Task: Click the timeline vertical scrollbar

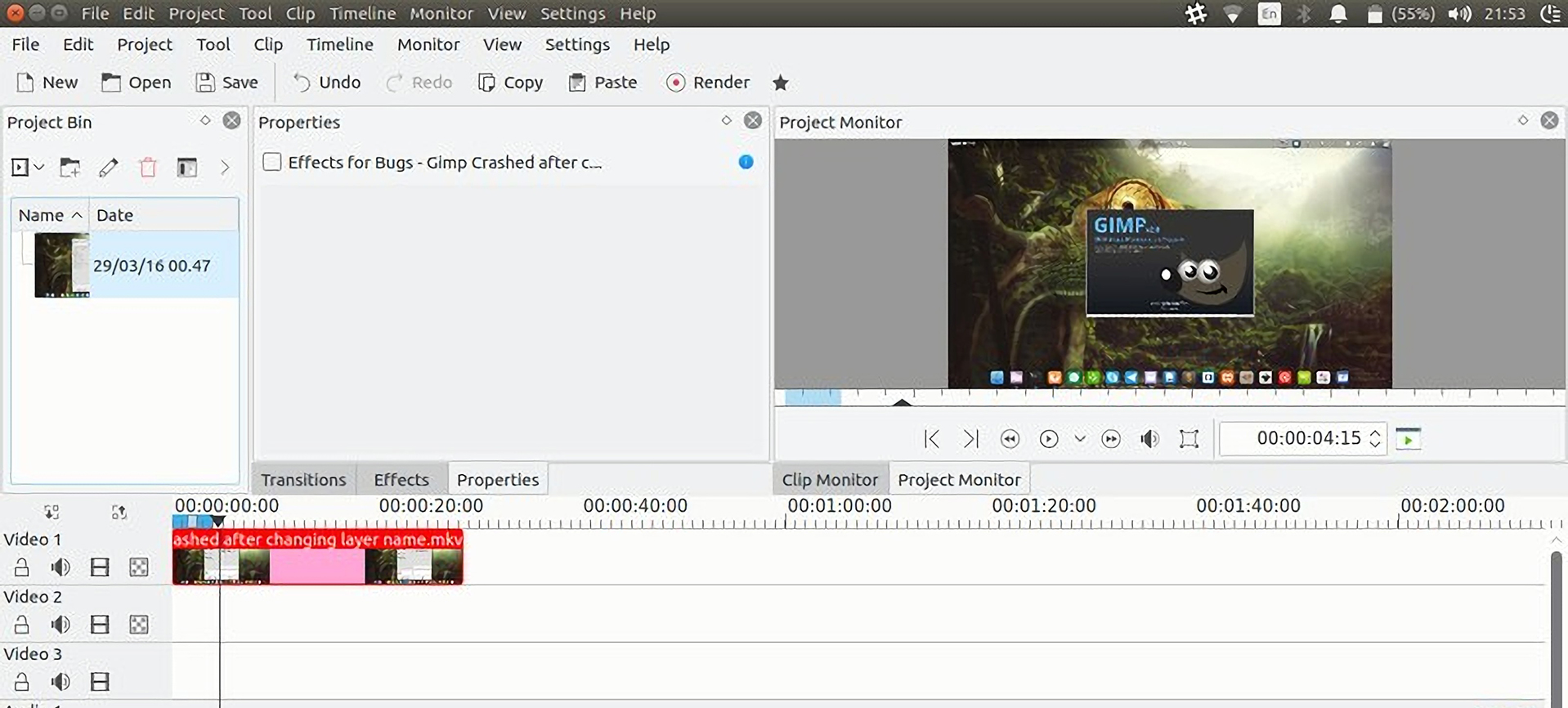Action: [x=1556, y=630]
